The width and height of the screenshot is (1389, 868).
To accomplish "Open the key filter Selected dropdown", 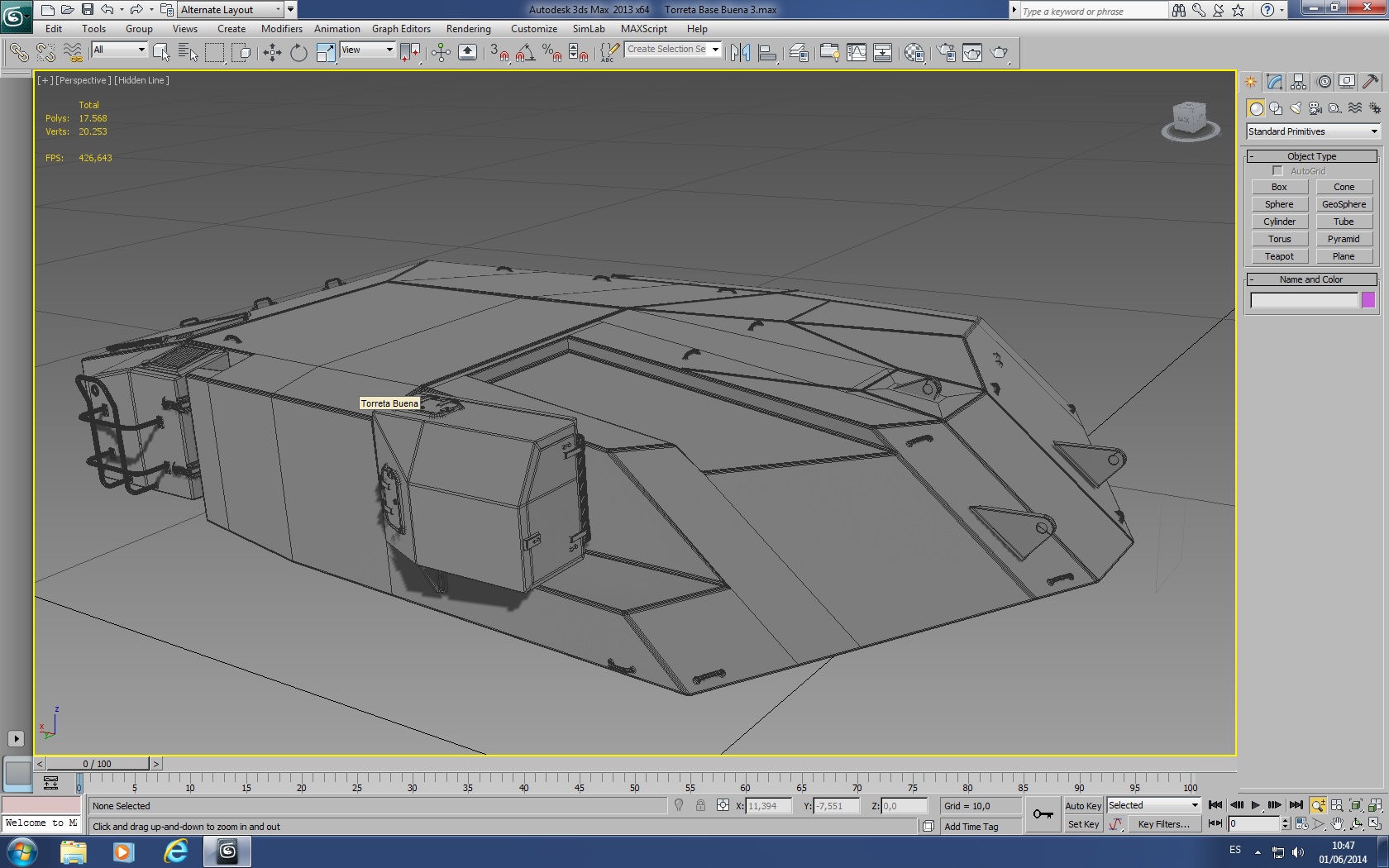I will coord(1153,805).
